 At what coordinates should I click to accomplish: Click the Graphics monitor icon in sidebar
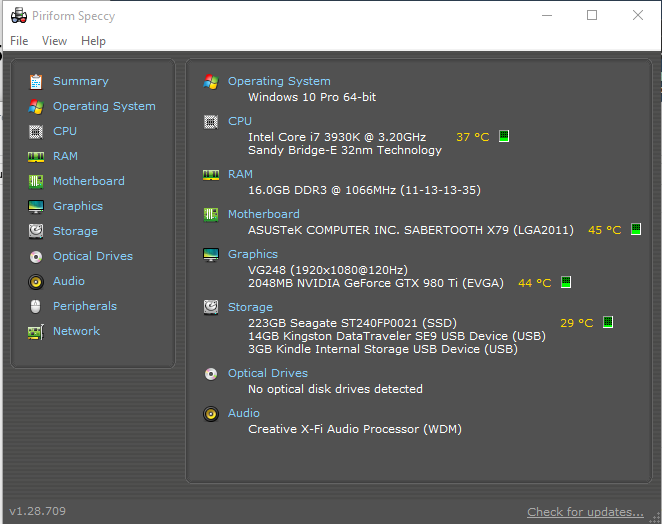pyautogui.click(x=36, y=206)
